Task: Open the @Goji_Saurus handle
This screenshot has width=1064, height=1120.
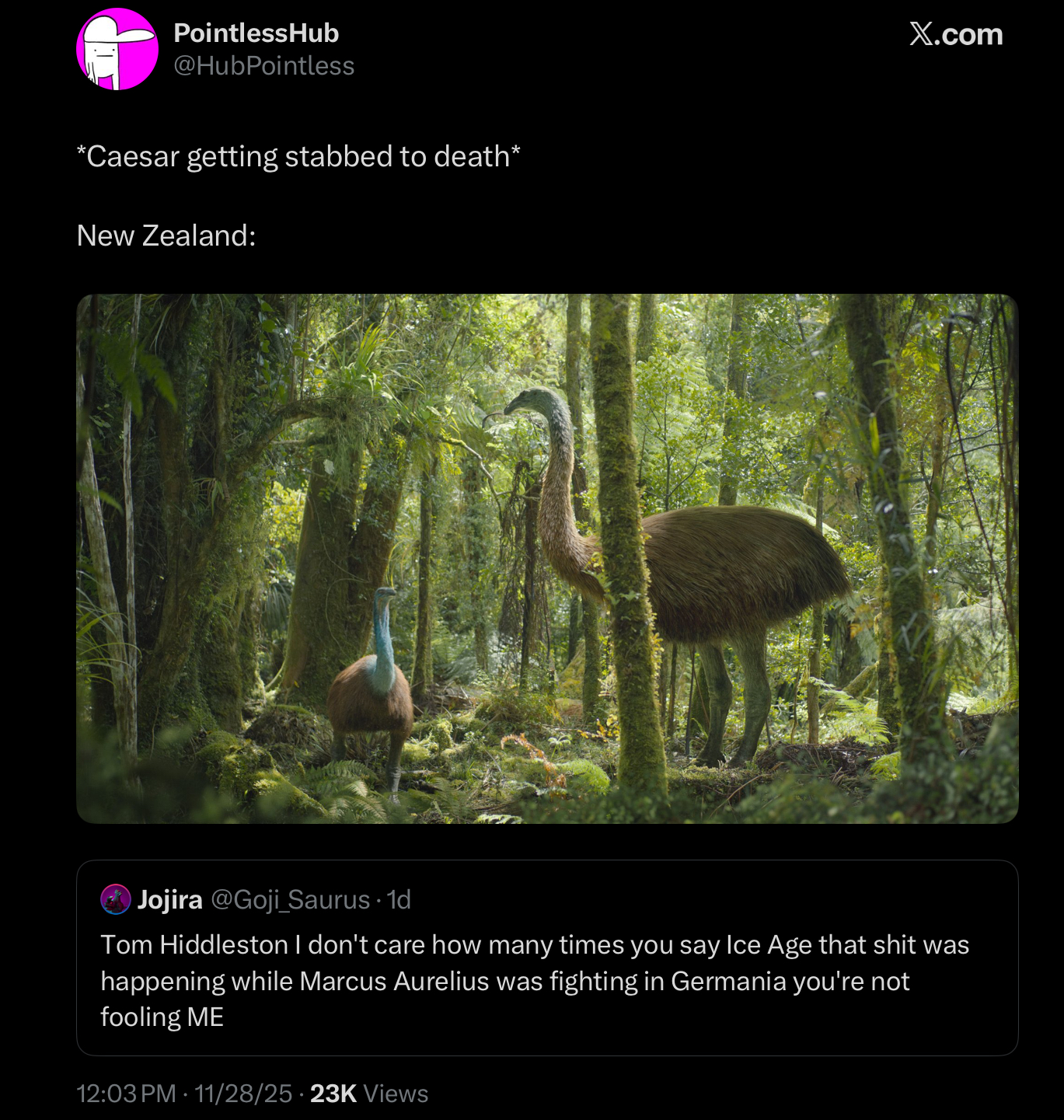Action: pos(290,899)
